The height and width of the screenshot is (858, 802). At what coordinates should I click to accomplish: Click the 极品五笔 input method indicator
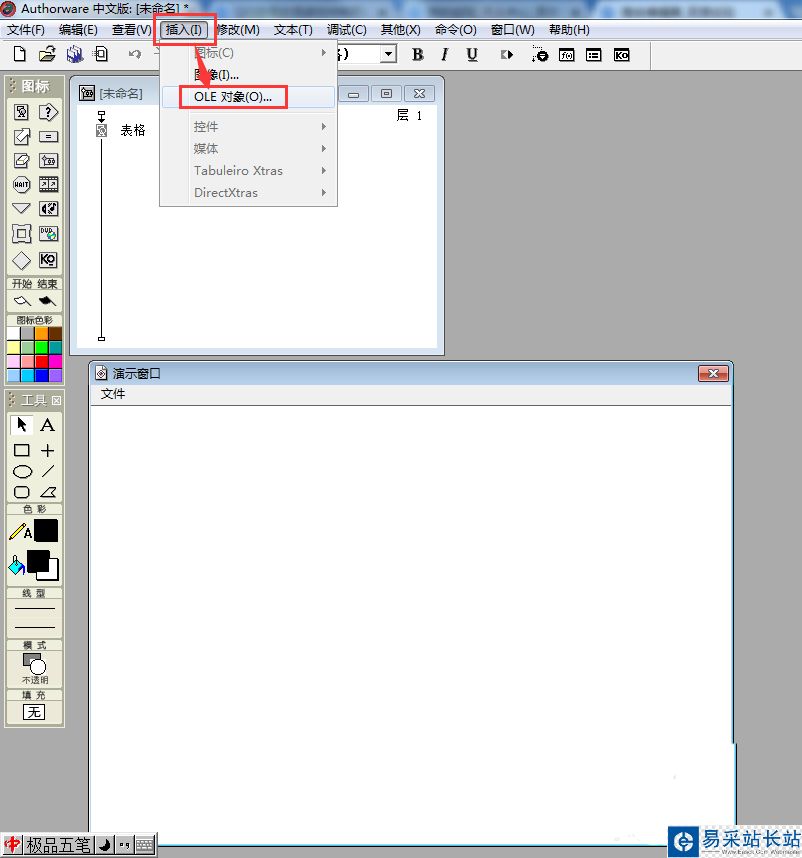[58, 845]
